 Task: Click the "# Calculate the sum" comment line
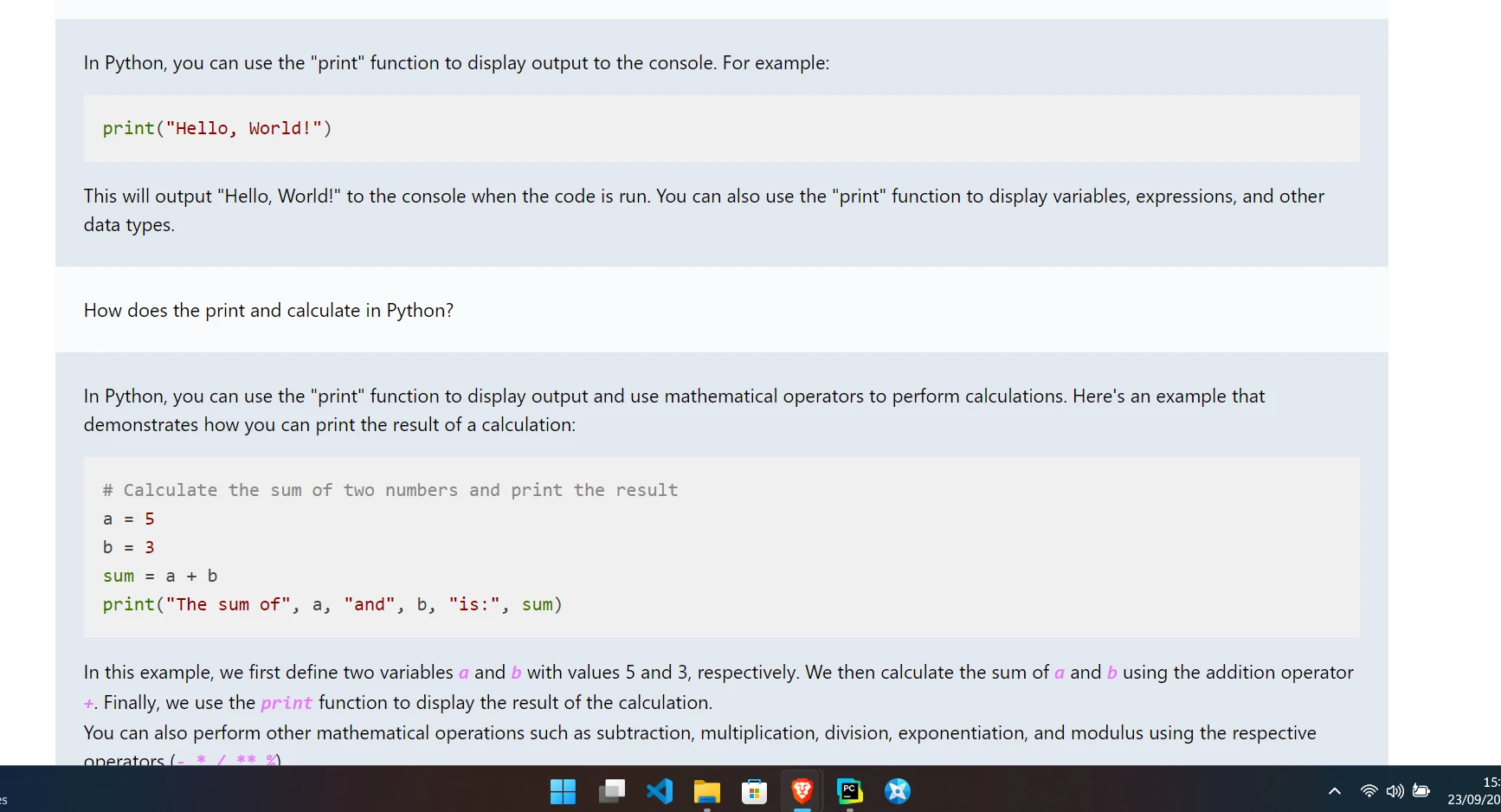pos(390,491)
